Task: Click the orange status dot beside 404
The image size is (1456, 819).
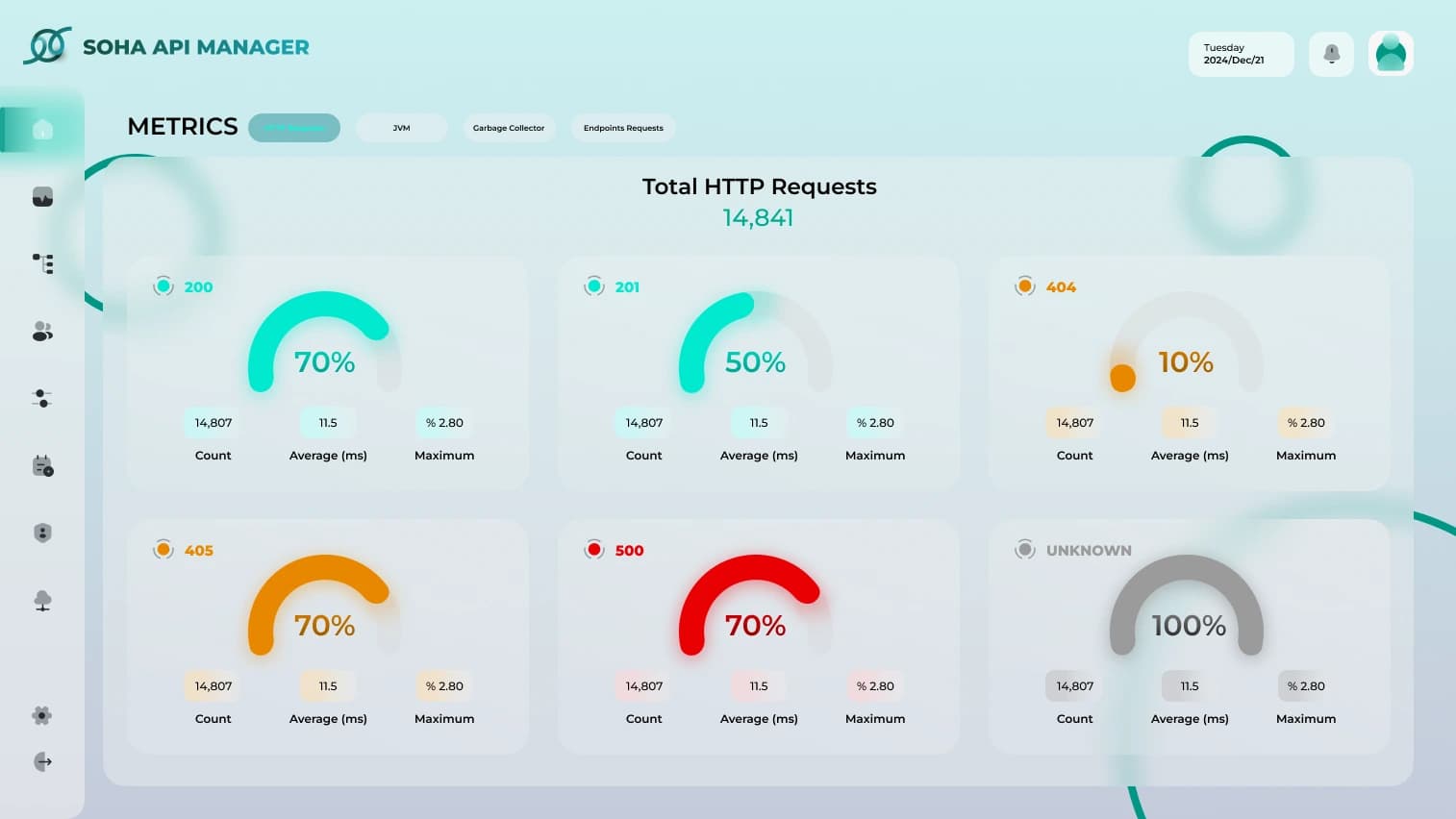Action: coord(1025,286)
